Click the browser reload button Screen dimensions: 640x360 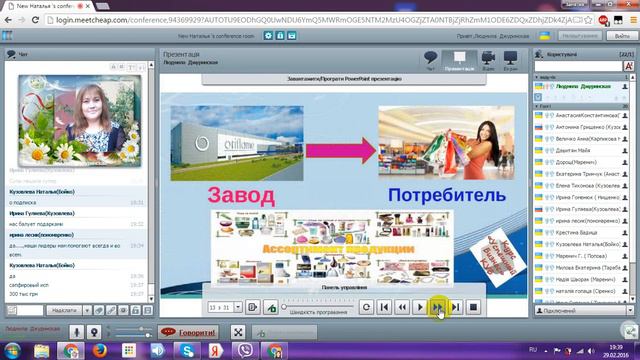[36, 20]
